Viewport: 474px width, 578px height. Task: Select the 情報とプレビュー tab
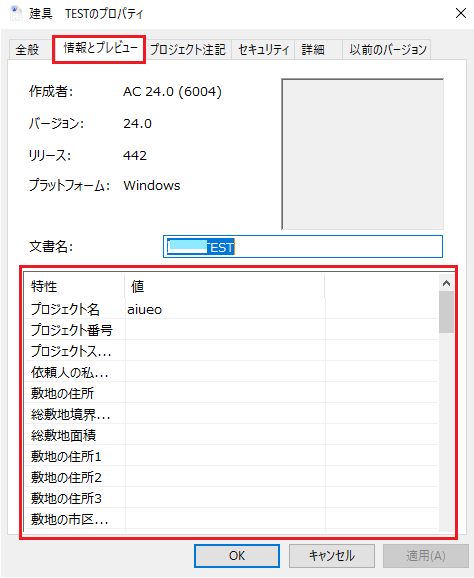pos(100,48)
